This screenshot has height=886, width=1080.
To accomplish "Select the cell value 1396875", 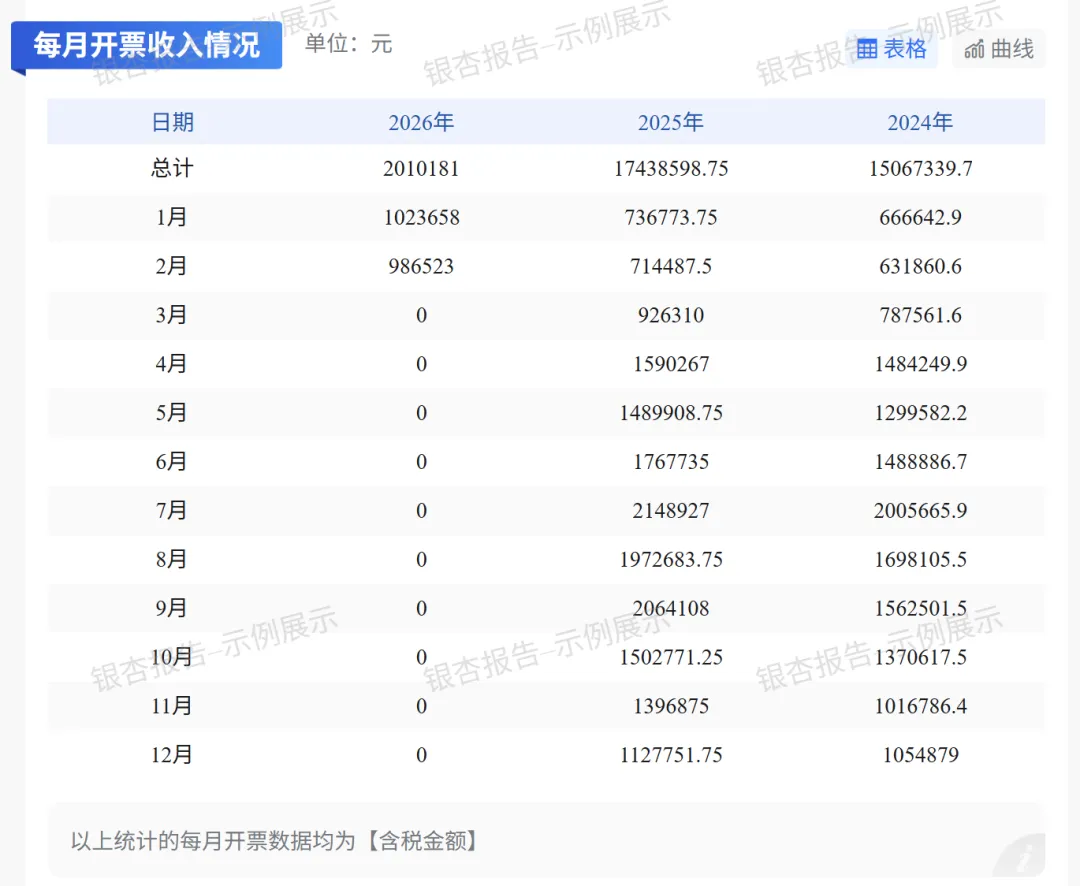I will (671, 707).
